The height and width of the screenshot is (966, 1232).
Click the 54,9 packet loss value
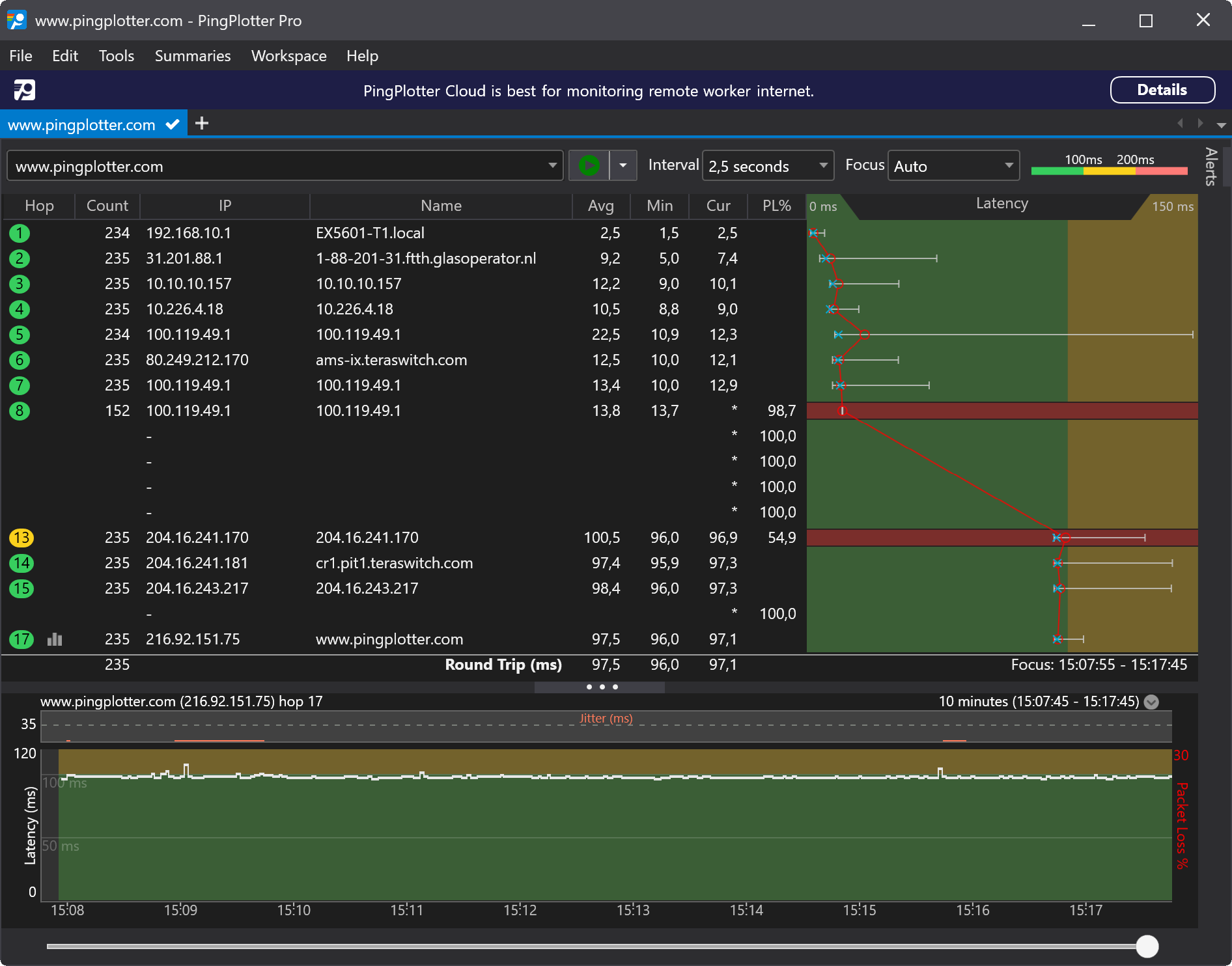781,538
